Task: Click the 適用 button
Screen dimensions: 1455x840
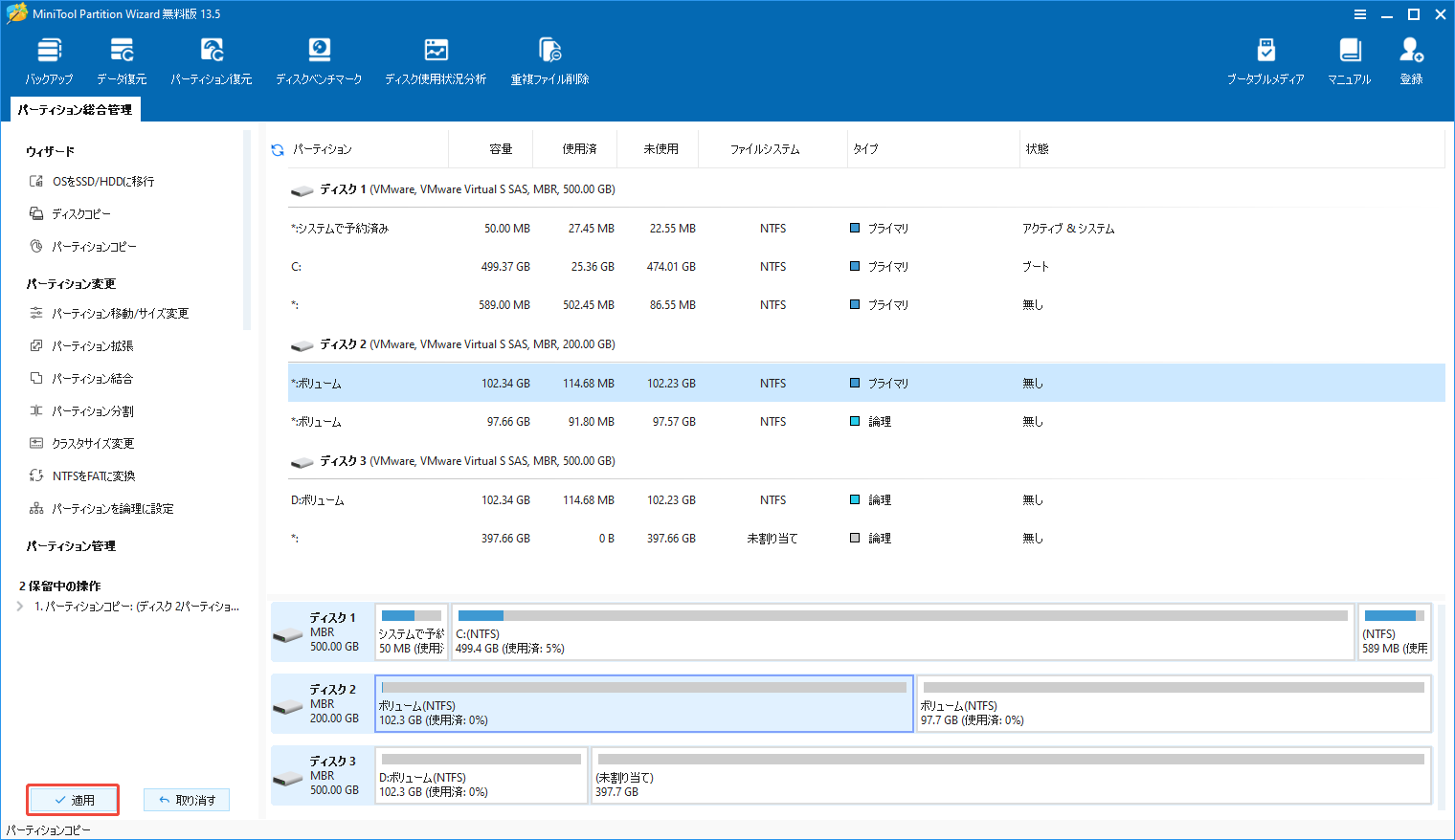Action: (x=73, y=800)
